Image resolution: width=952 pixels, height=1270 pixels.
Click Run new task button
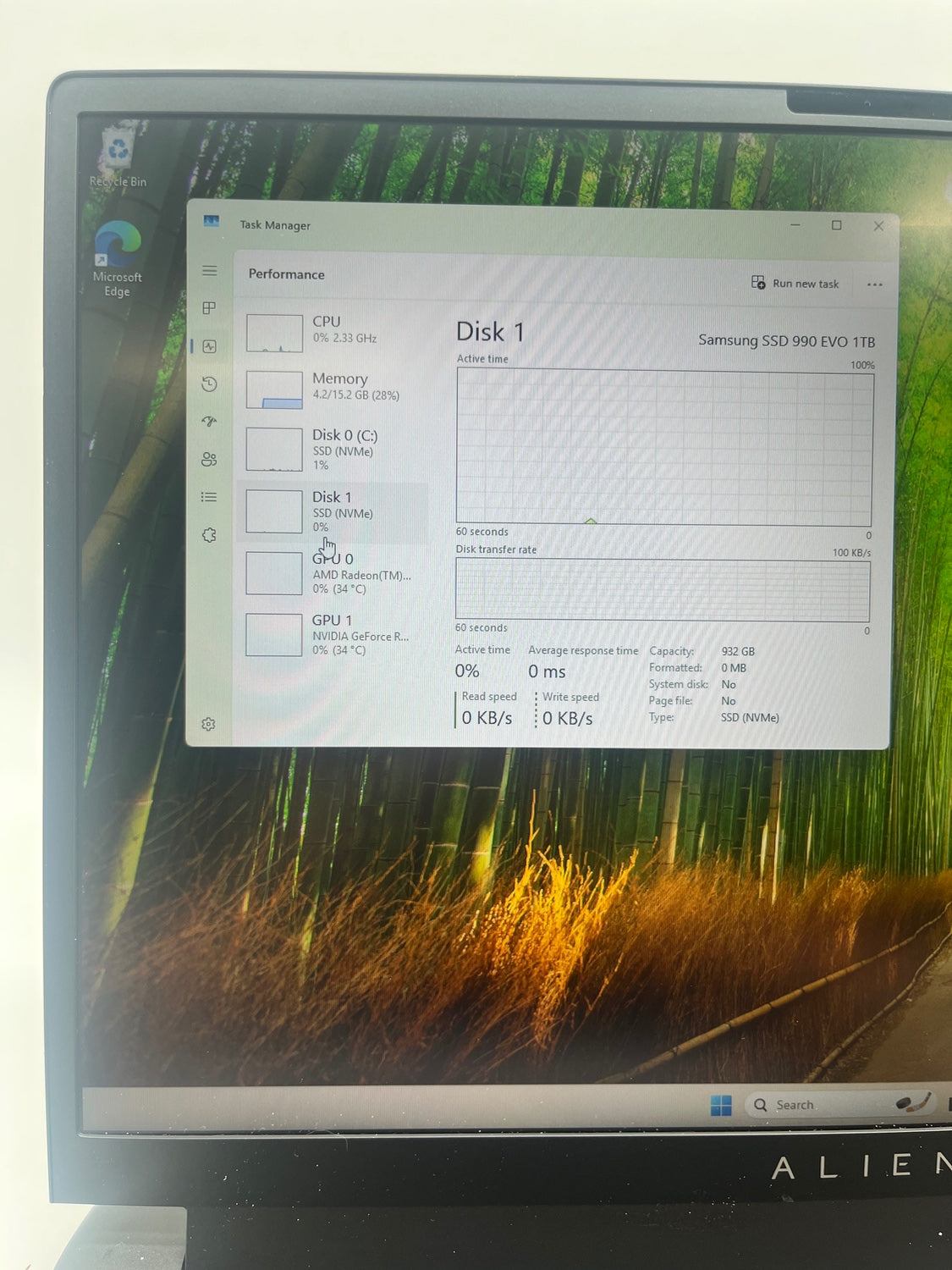pos(795,284)
